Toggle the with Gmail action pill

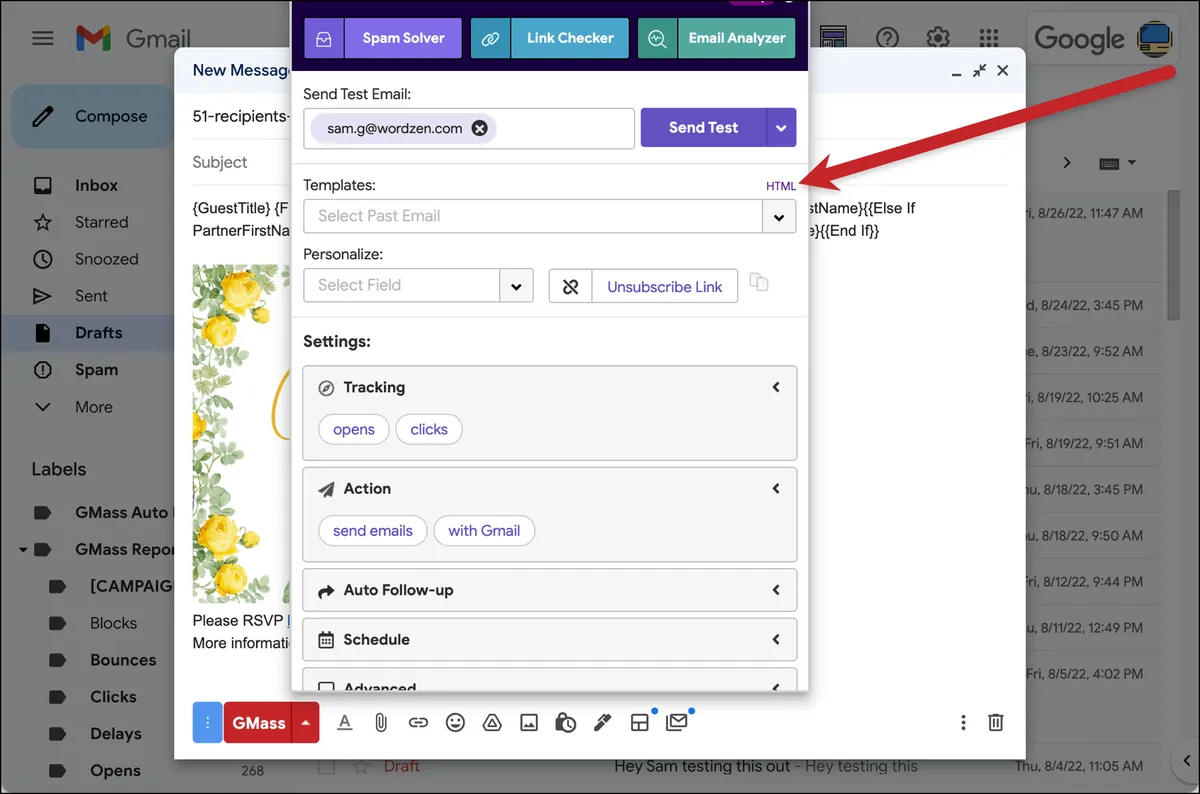coord(484,531)
